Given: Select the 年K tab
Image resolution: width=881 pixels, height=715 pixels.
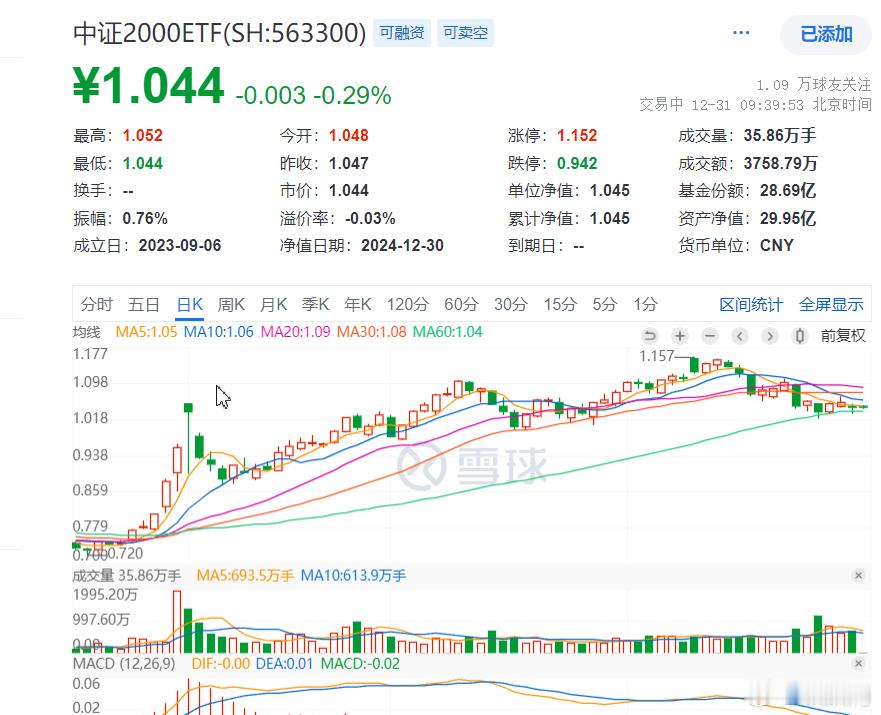Looking at the screenshot, I should (358, 304).
